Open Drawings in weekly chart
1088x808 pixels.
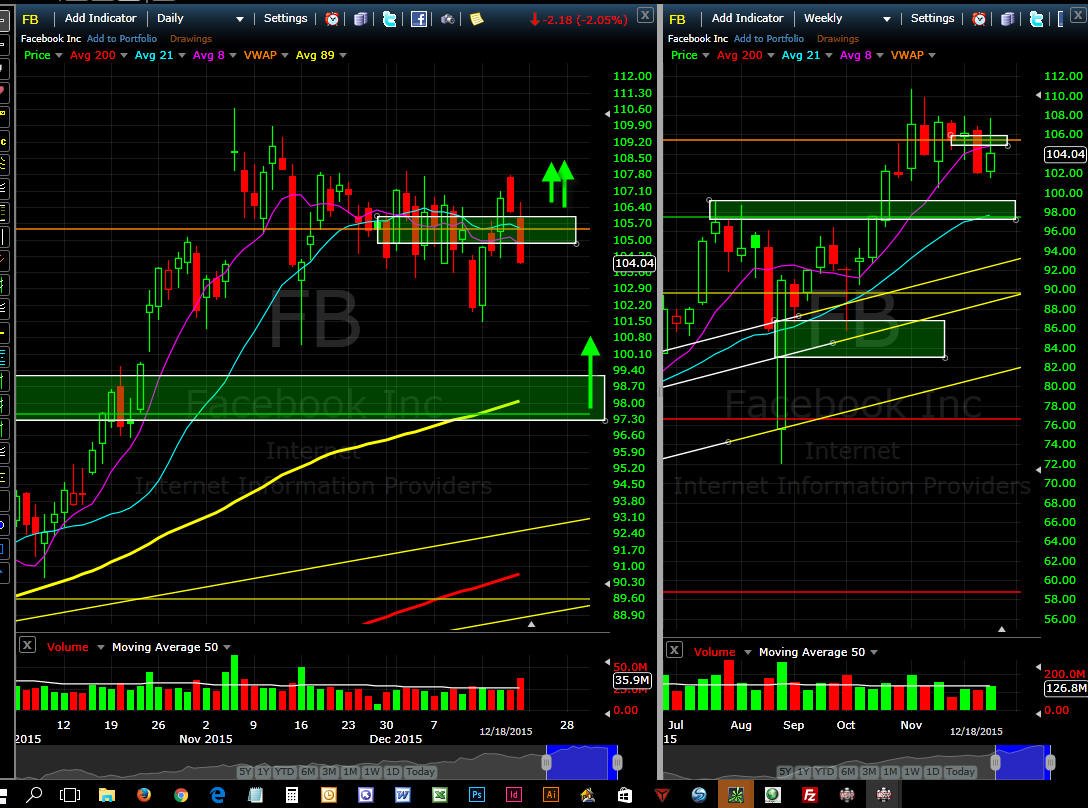(x=838, y=39)
